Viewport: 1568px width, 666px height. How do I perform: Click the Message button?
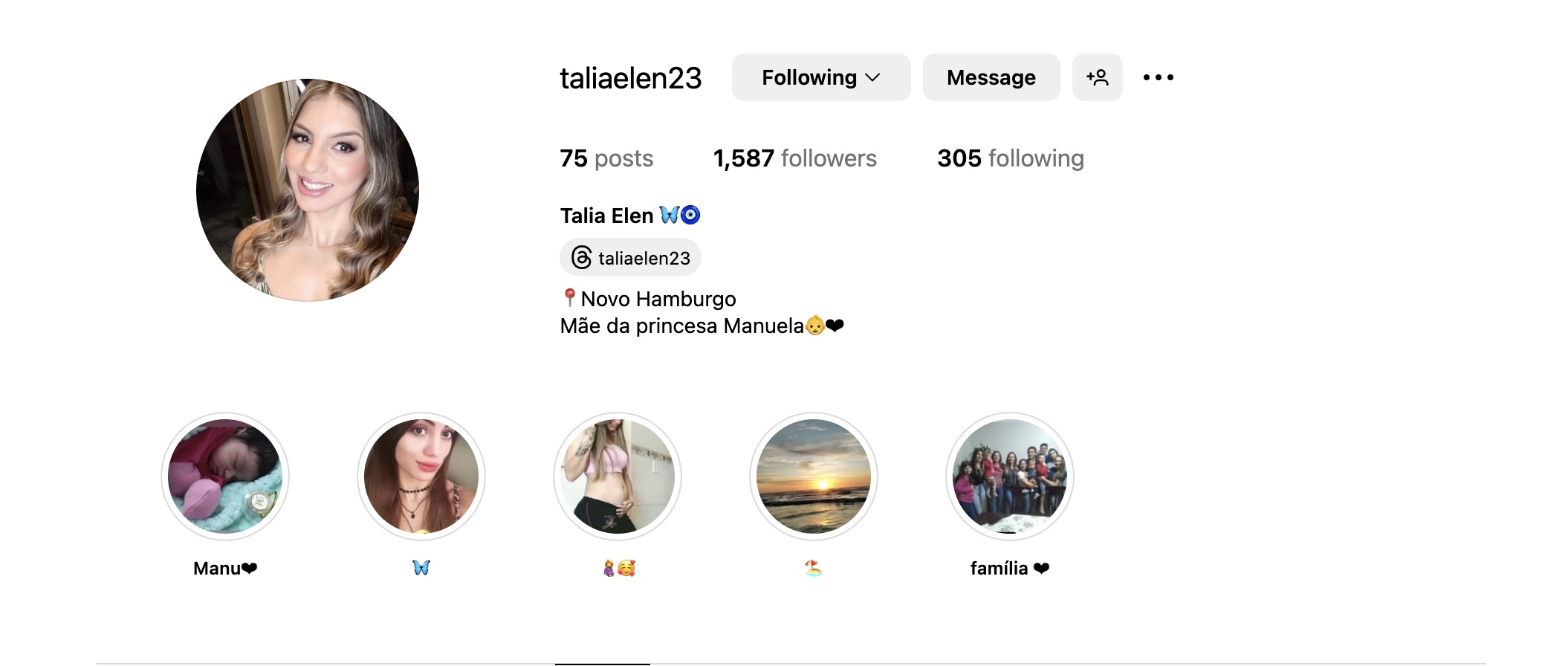pyautogui.click(x=991, y=77)
